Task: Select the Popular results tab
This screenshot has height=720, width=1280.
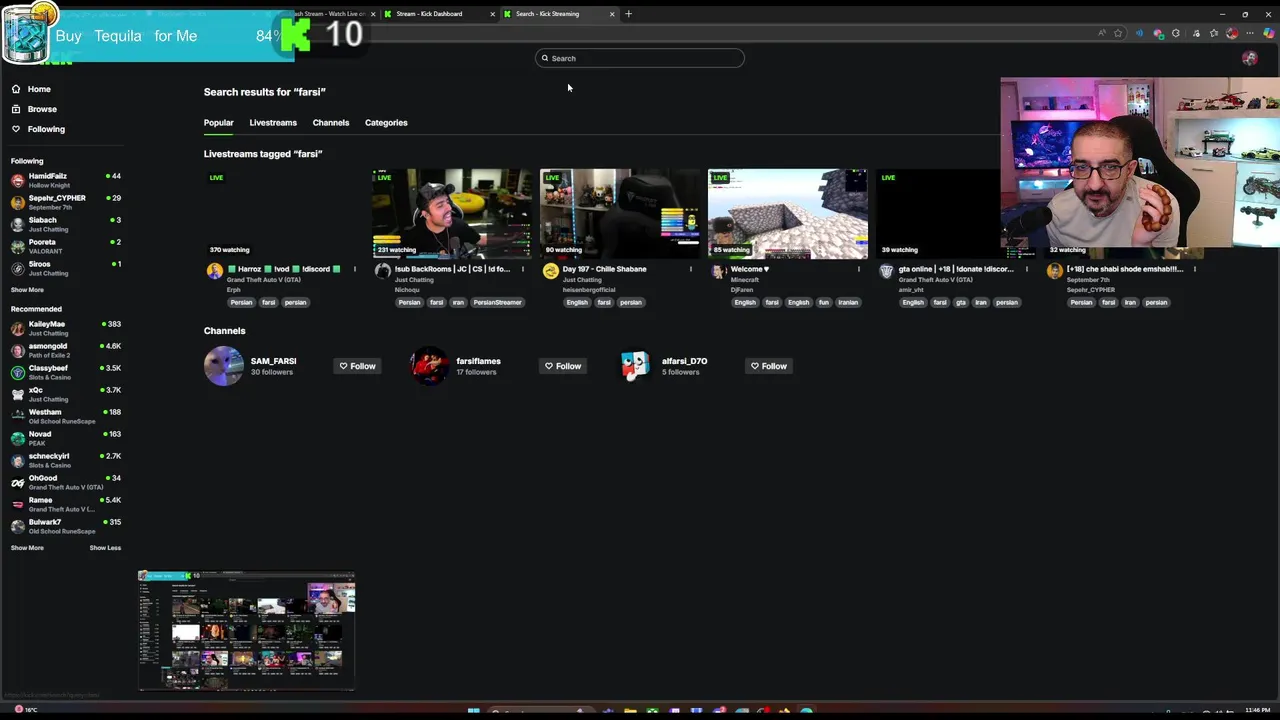Action: point(218,123)
